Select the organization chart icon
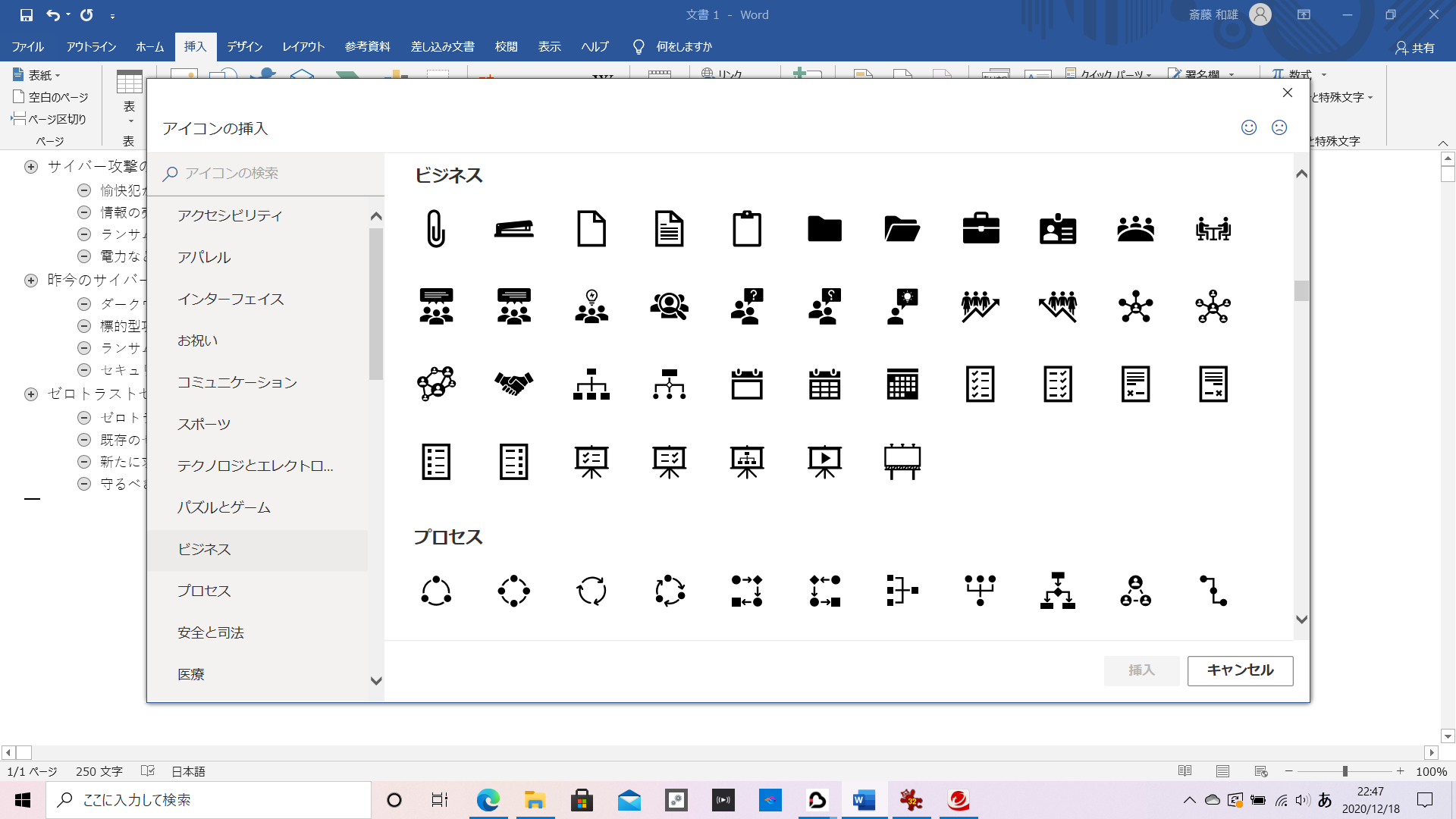The width and height of the screenshot is (1456, 819). (x=591, y=384)
